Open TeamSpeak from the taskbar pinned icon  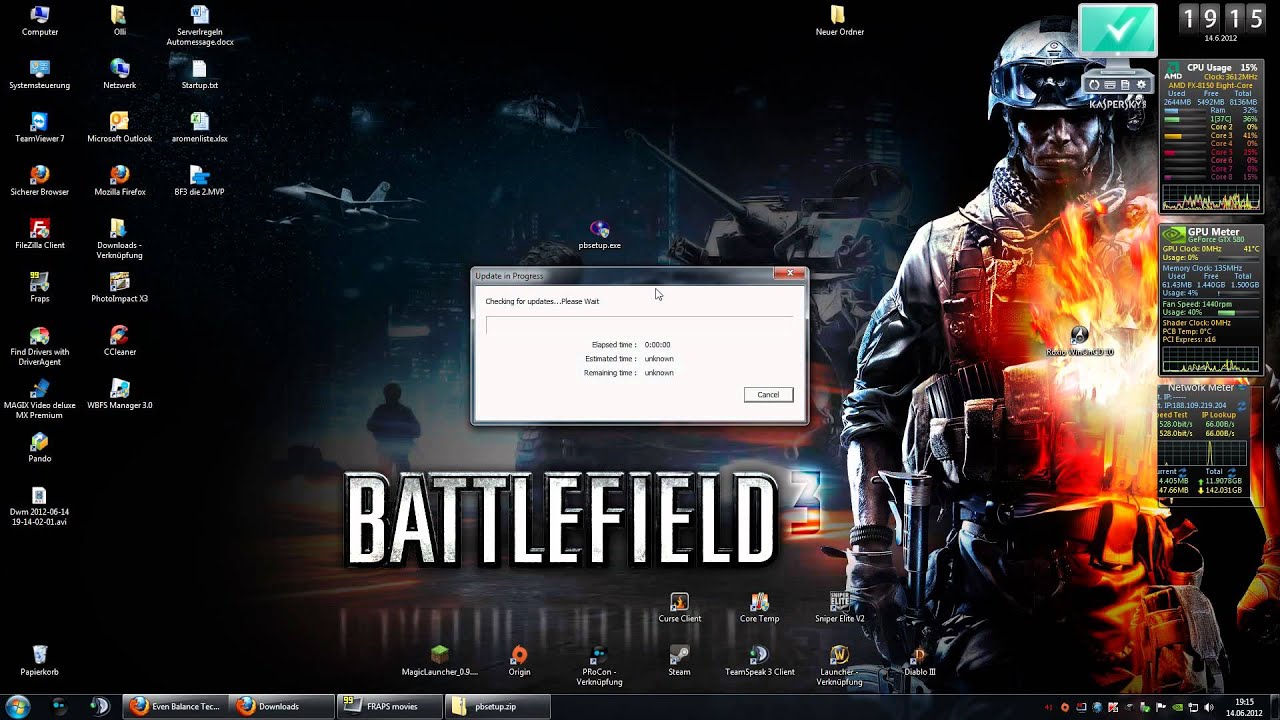[99, 706]
